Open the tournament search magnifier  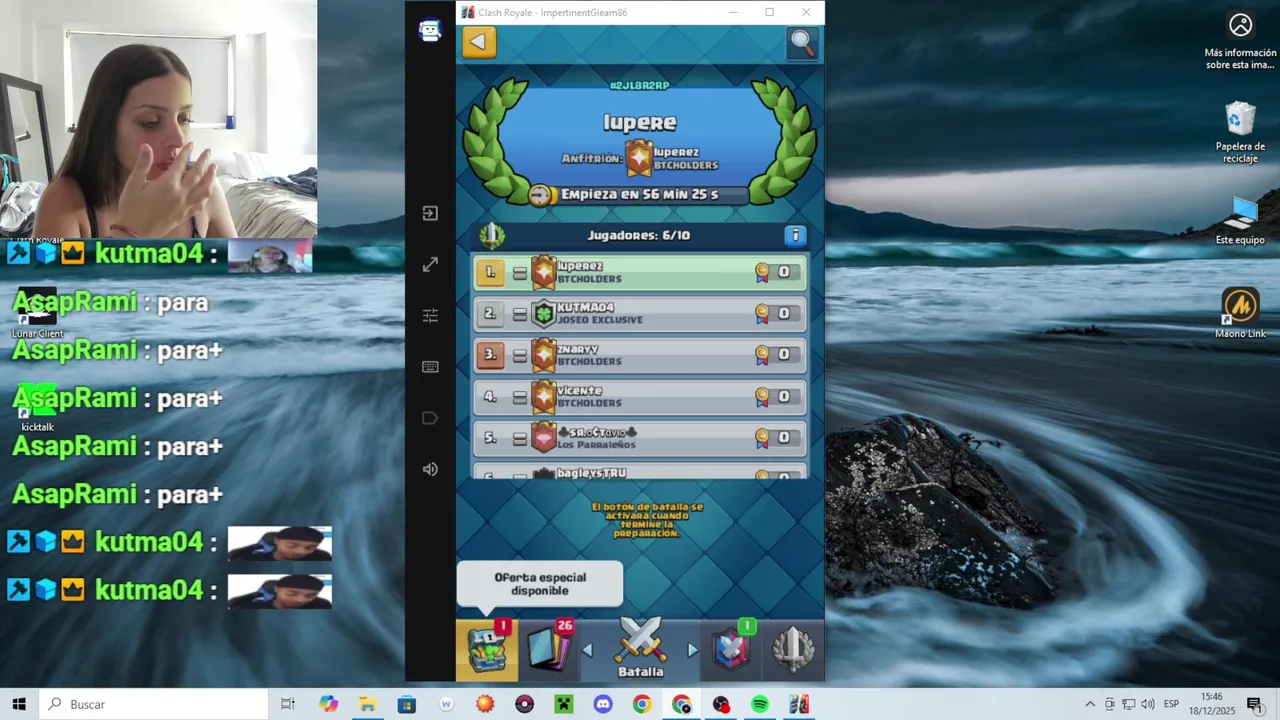(802, 42)
